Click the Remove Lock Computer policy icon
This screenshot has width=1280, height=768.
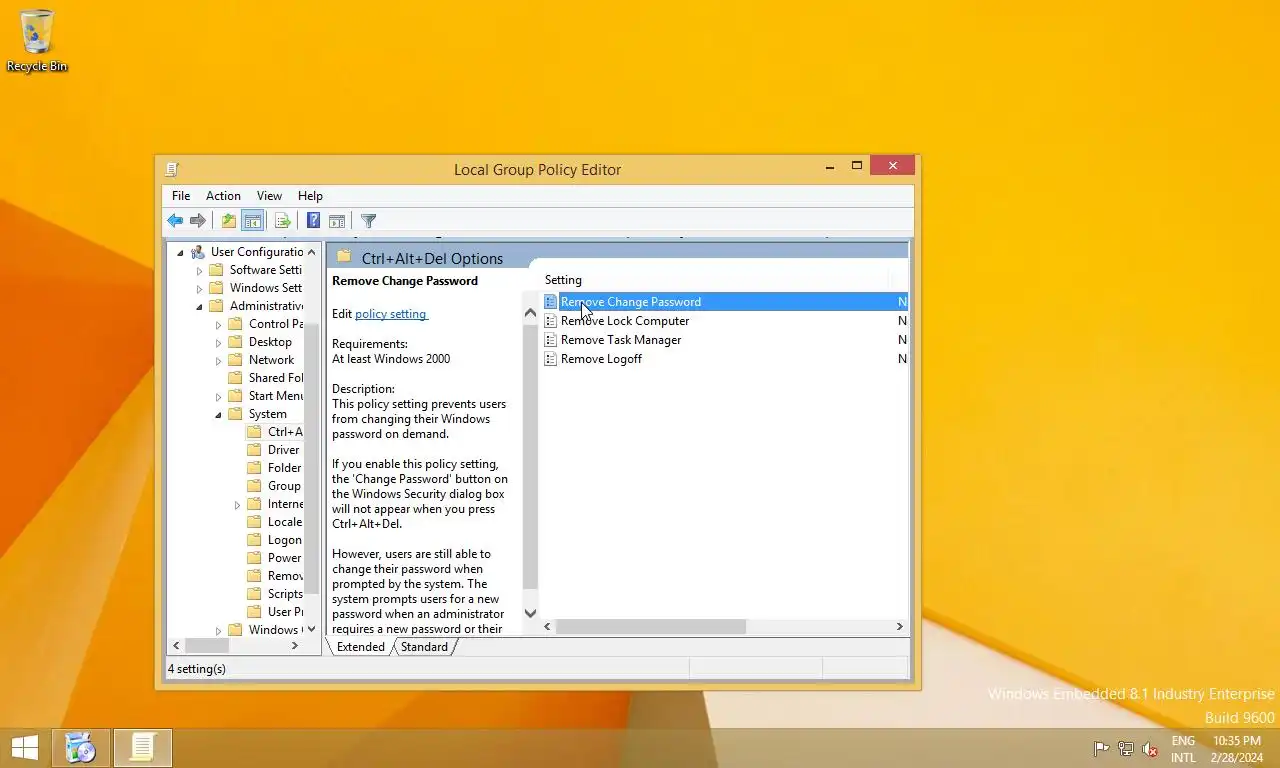tap(550, 321)
